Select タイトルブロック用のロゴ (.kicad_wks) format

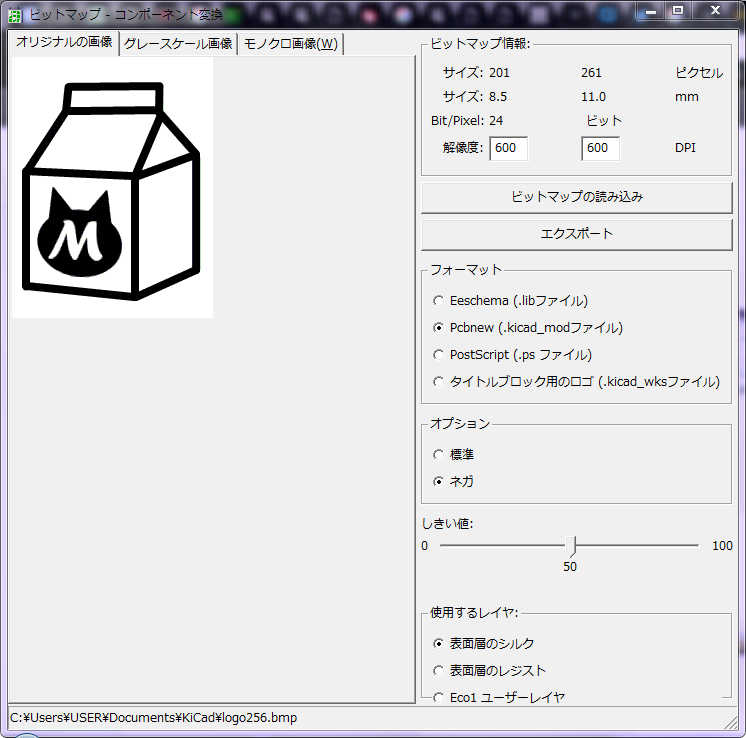click(576, 382)
